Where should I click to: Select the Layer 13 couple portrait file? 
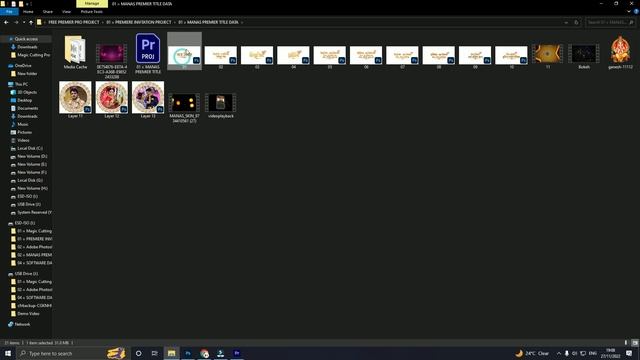(148, 100)
